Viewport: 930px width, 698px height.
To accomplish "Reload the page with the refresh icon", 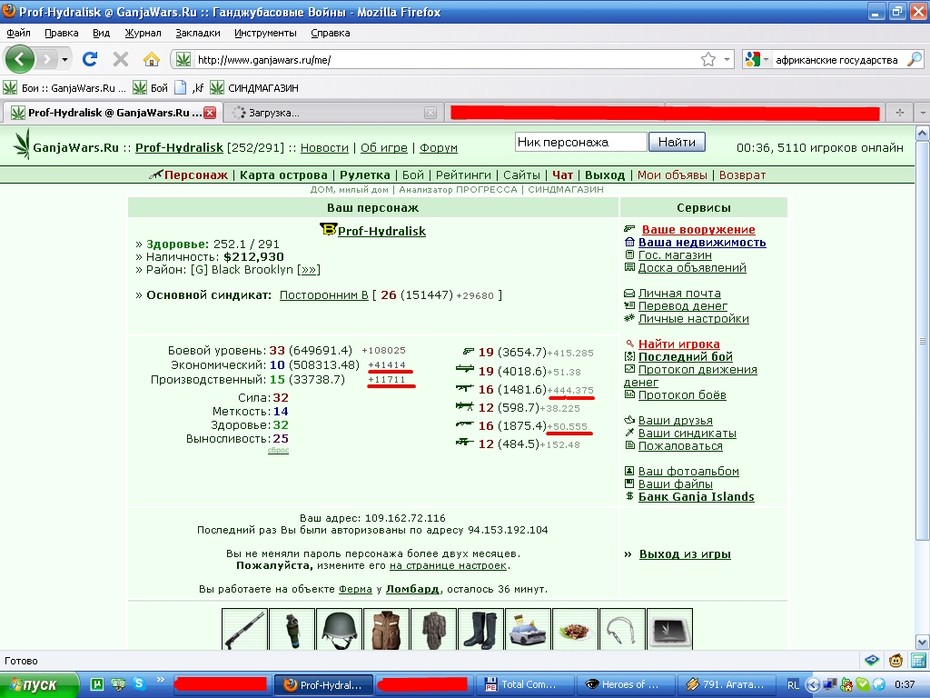I will point(90,59).
